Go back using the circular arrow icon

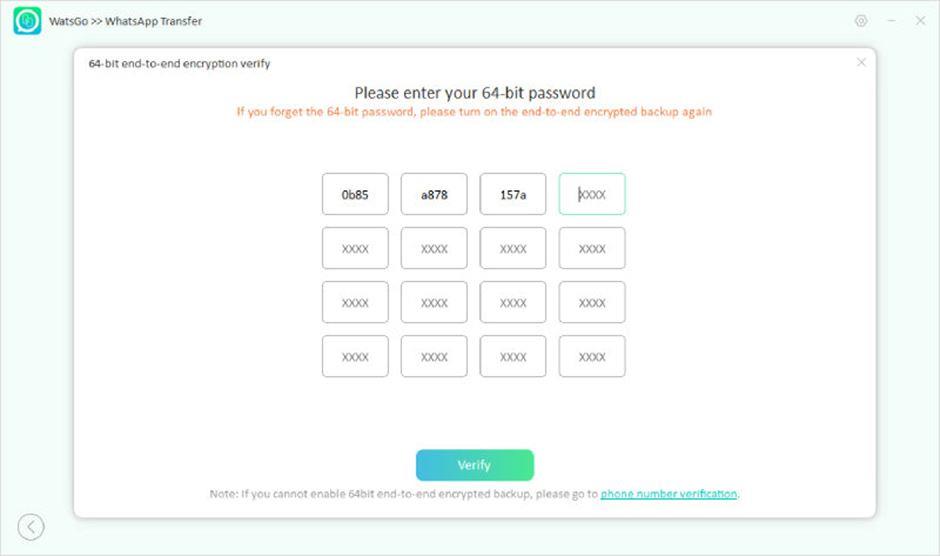pyautogui.click(x=31, y=527)
